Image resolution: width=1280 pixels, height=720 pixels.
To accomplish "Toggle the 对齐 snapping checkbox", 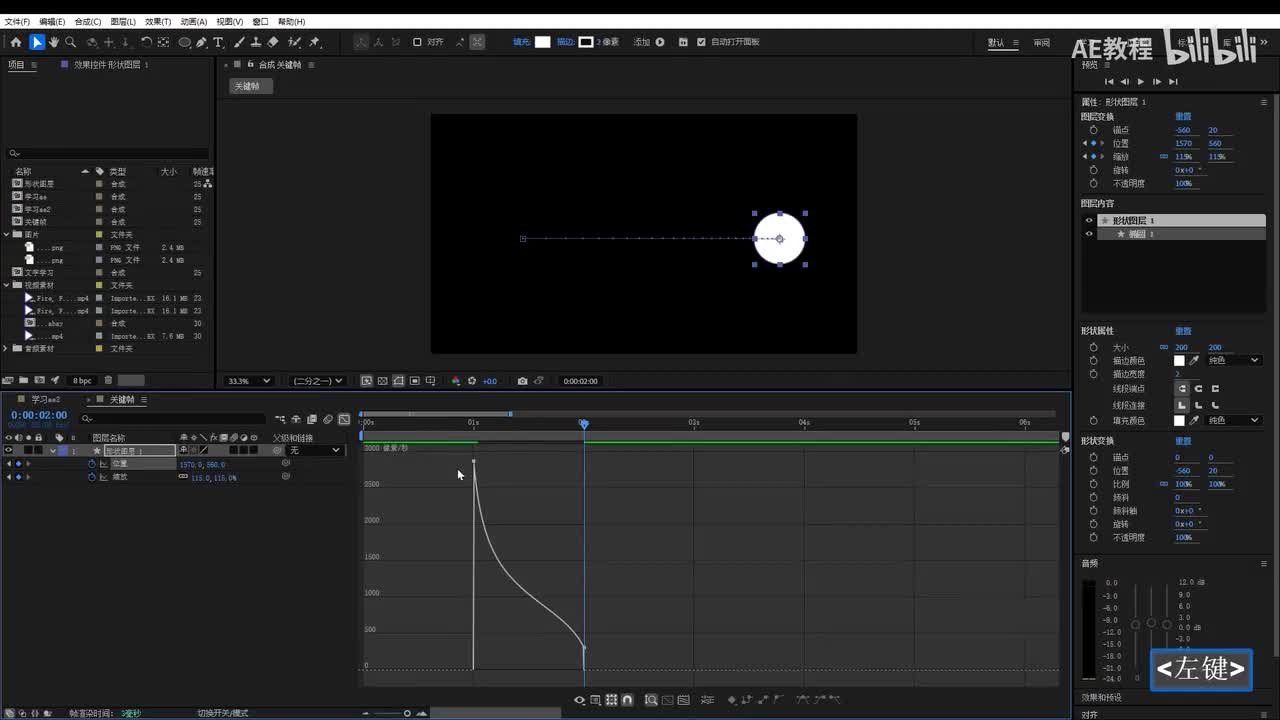I will 418,42.
